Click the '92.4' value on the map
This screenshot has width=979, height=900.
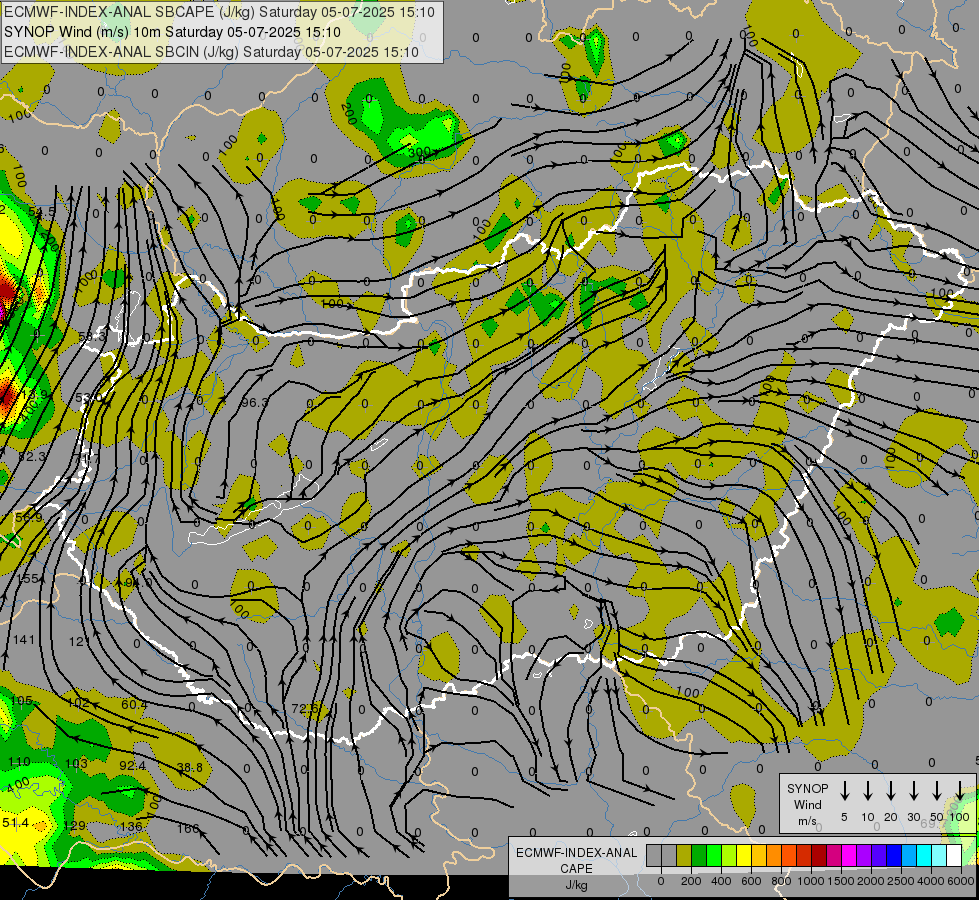pyautogui.click(x=132, y=765)
